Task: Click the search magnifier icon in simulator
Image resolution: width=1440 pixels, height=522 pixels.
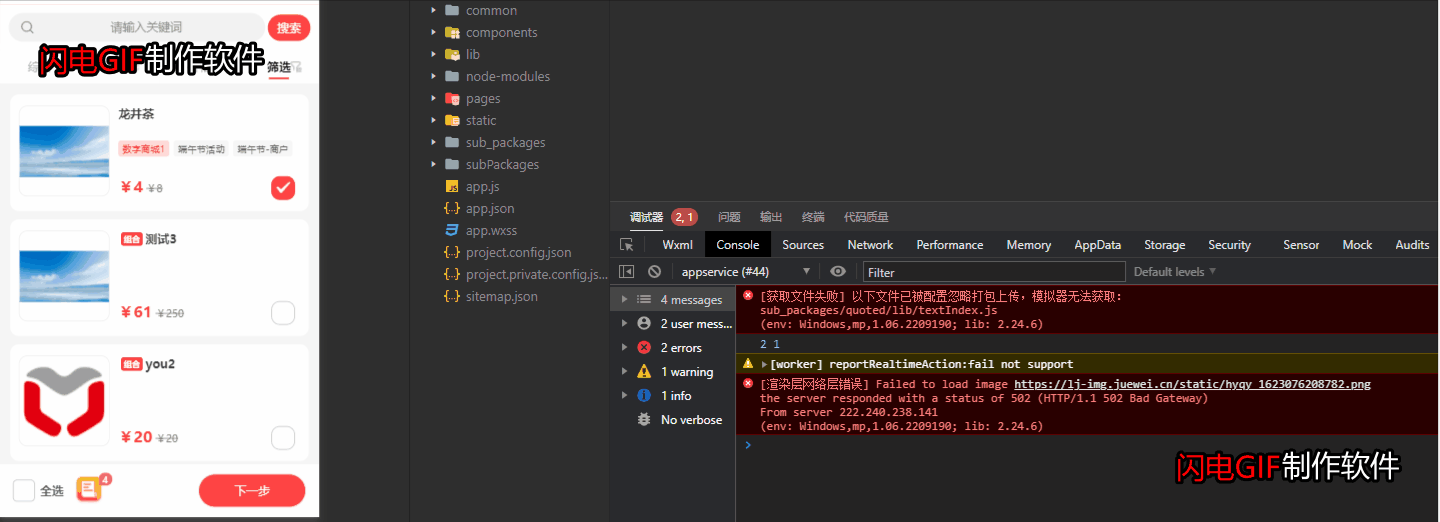Action: (x=27, y=28)
